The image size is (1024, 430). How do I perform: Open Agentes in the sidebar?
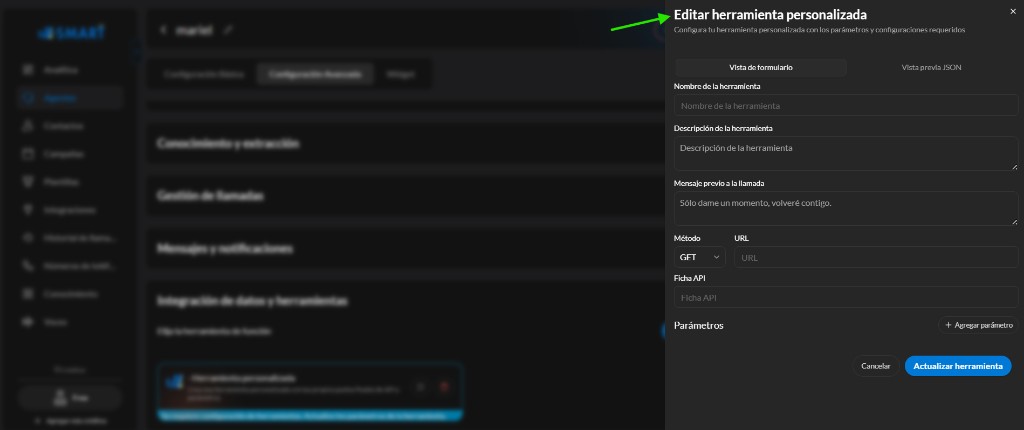click(70, 98)
